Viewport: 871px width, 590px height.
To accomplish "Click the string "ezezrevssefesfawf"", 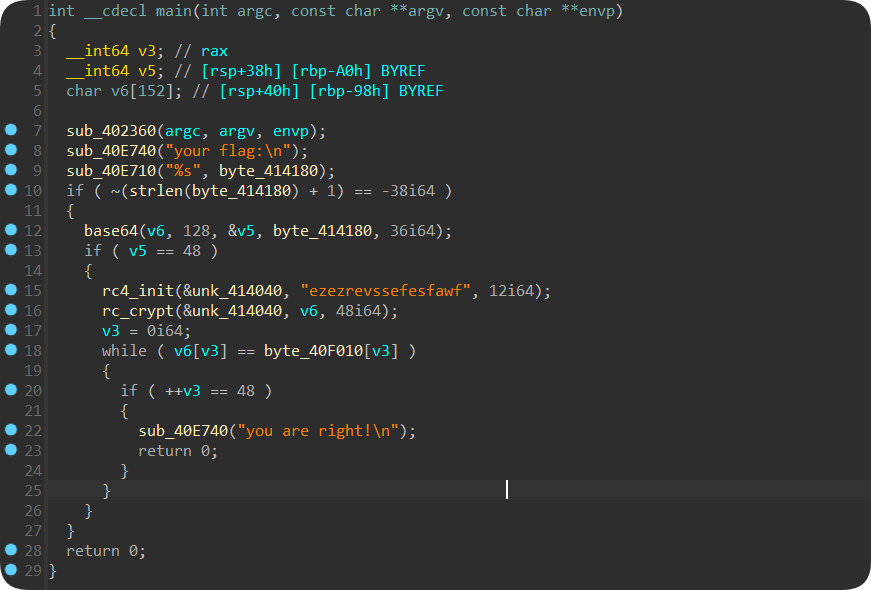I will (x=386, y=291).
